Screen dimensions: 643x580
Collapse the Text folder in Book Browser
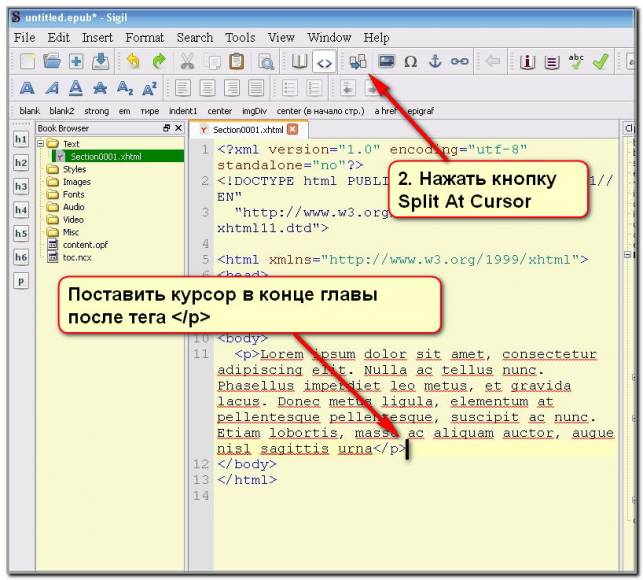click(x=41, y=144)
